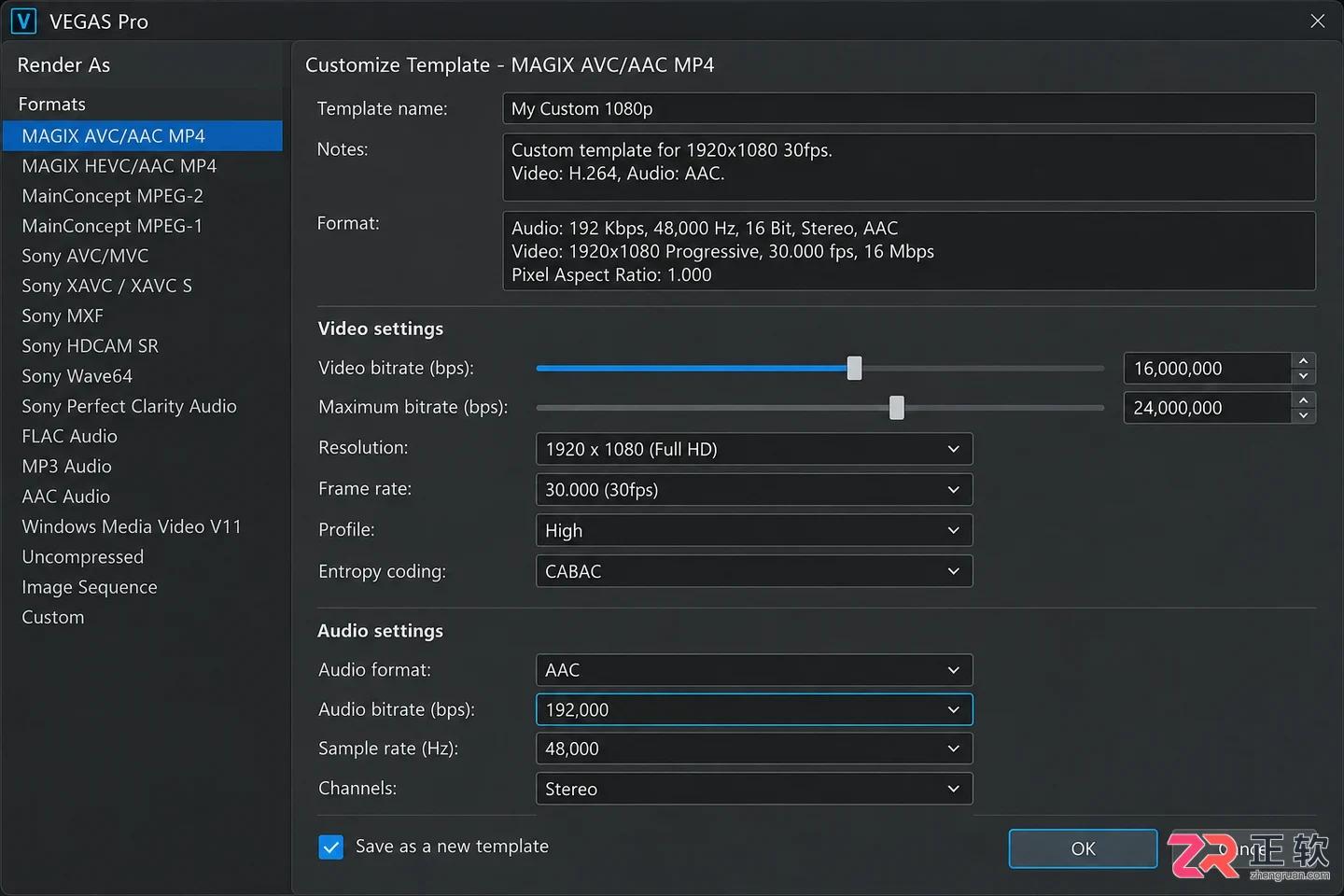Open the Frame rate dropdown
Screen dimensions: 1344x896
[754, 489]
